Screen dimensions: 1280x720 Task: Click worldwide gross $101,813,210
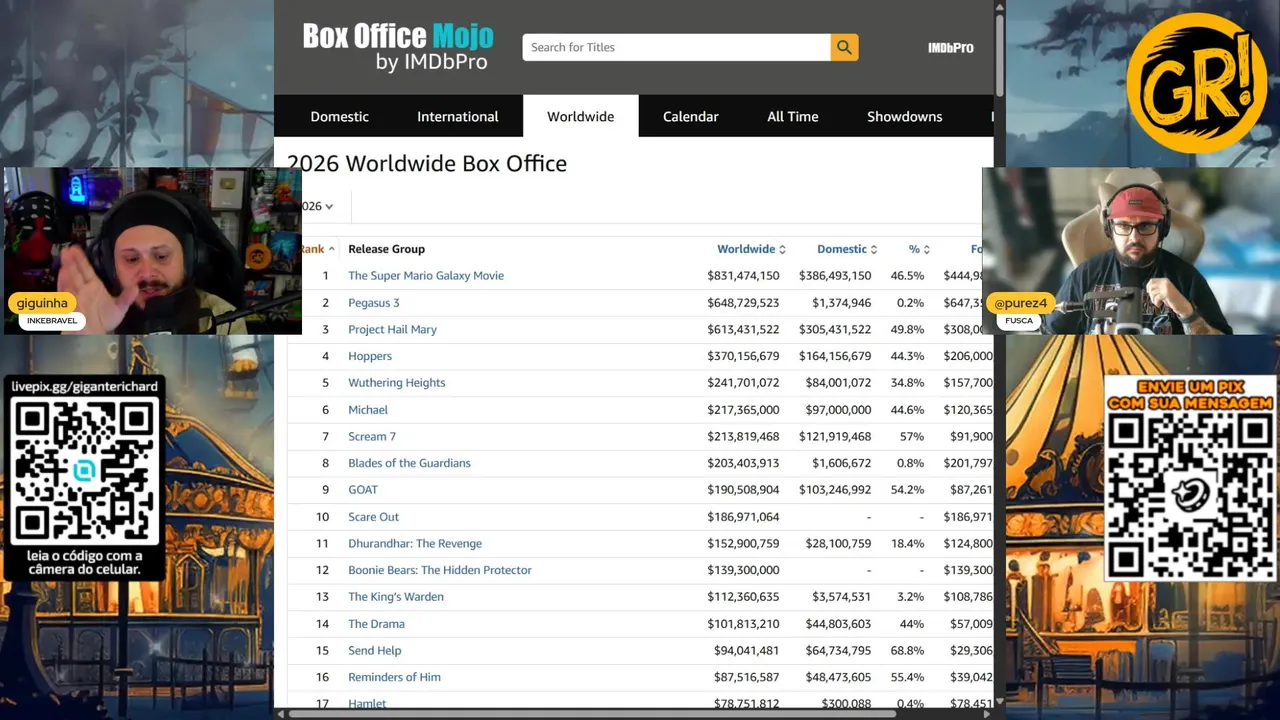pos(743,624)
